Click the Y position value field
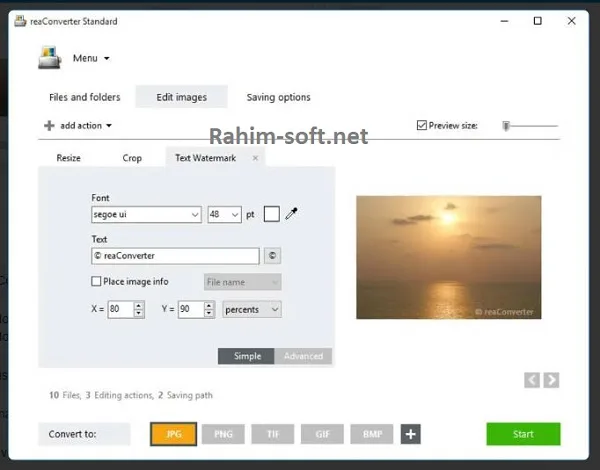The image size is (600, 470). [x=191, y=309]
